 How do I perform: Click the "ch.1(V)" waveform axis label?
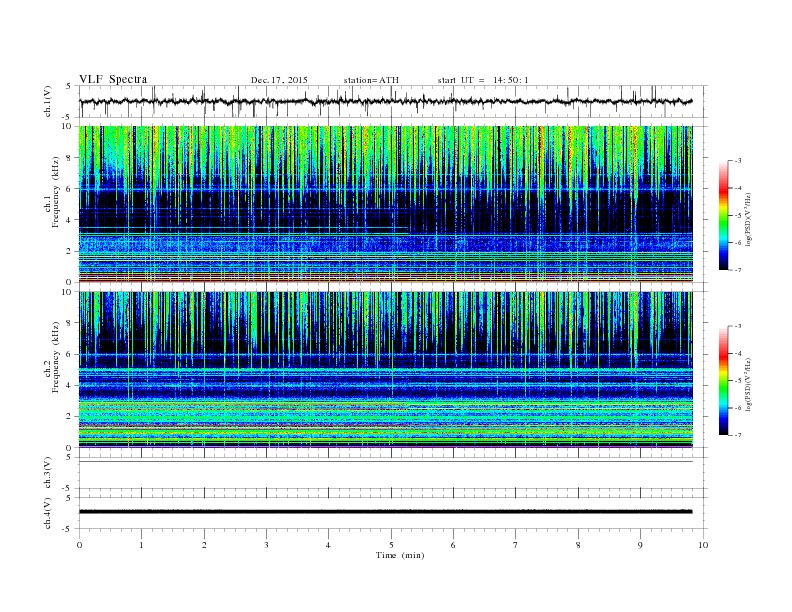tap(48, 101)
